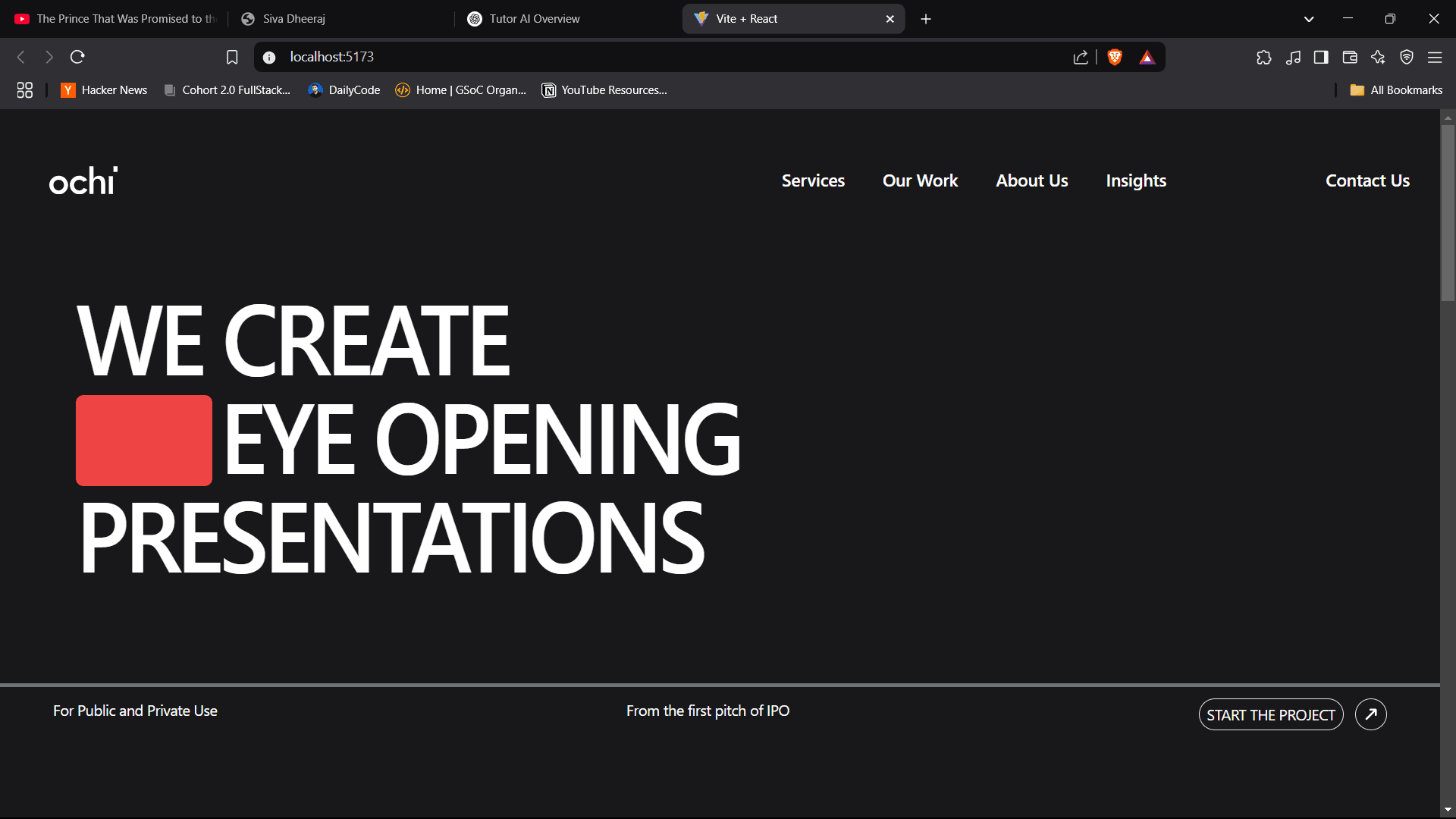The height and width of the screenshot is (819, 1456).
Task: Reload the current page
Action: 77,57
